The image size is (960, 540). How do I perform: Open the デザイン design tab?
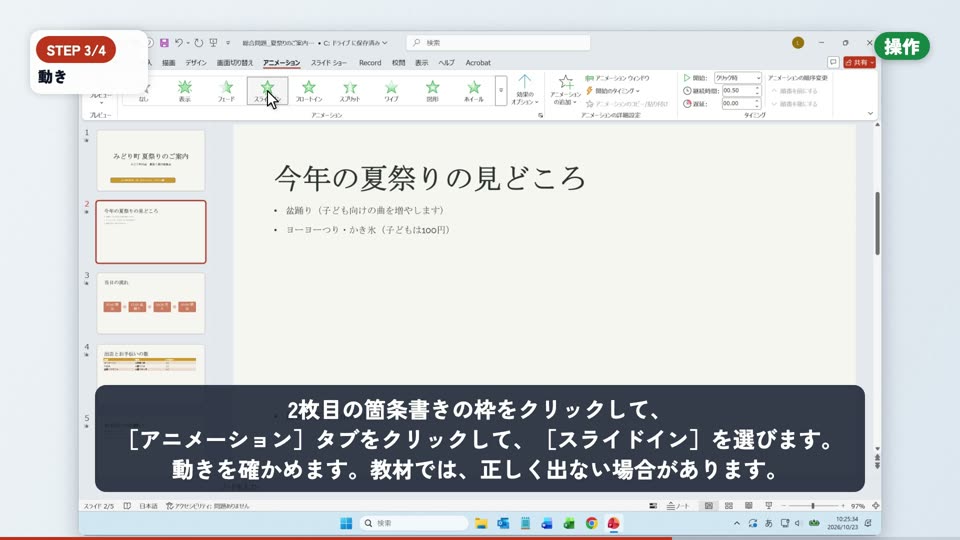click(x=196, y=62)
